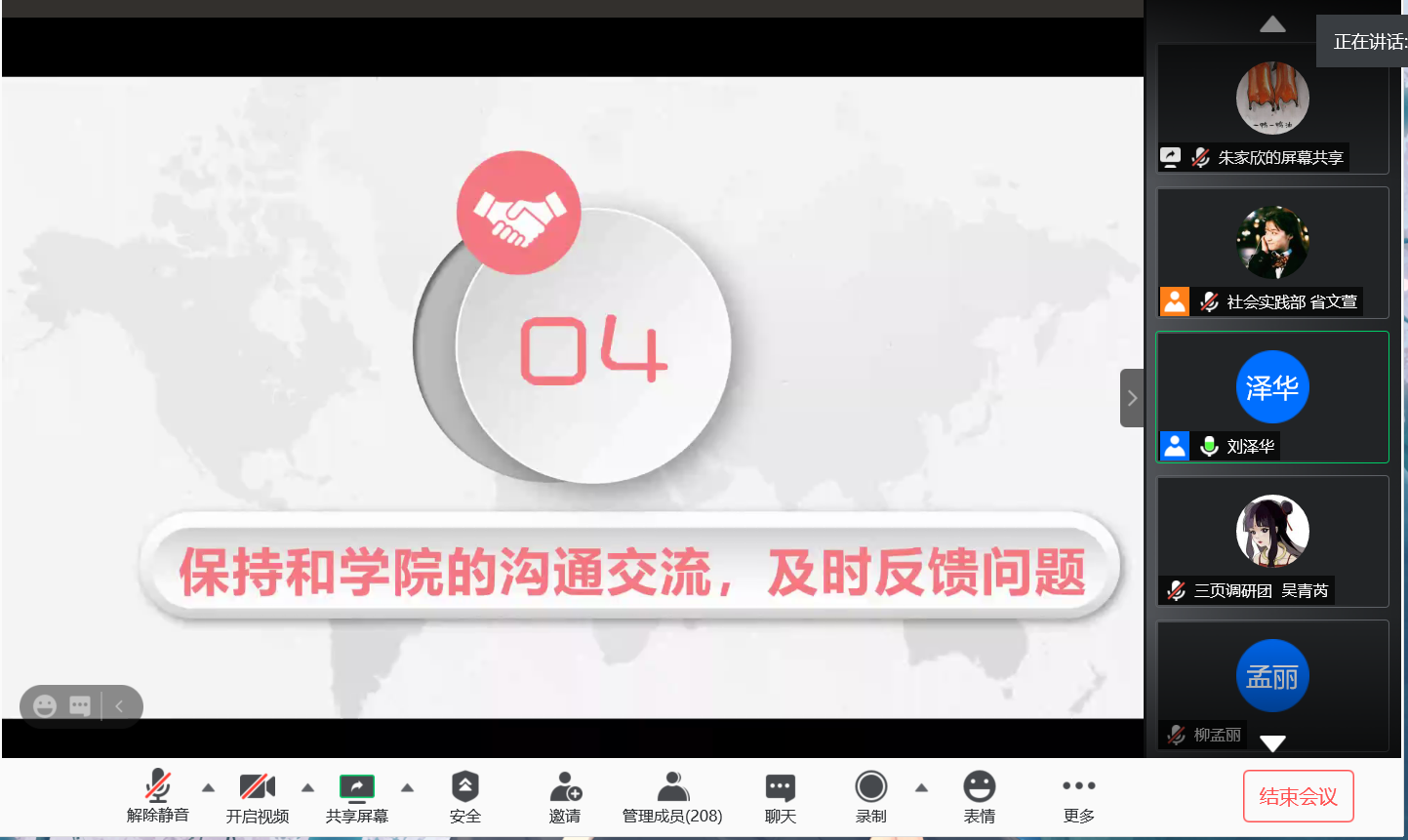The height and width of the screenshot is (840, 1408).
Task: Open 管理成员(208) participants panel
Action: (672, 787)
